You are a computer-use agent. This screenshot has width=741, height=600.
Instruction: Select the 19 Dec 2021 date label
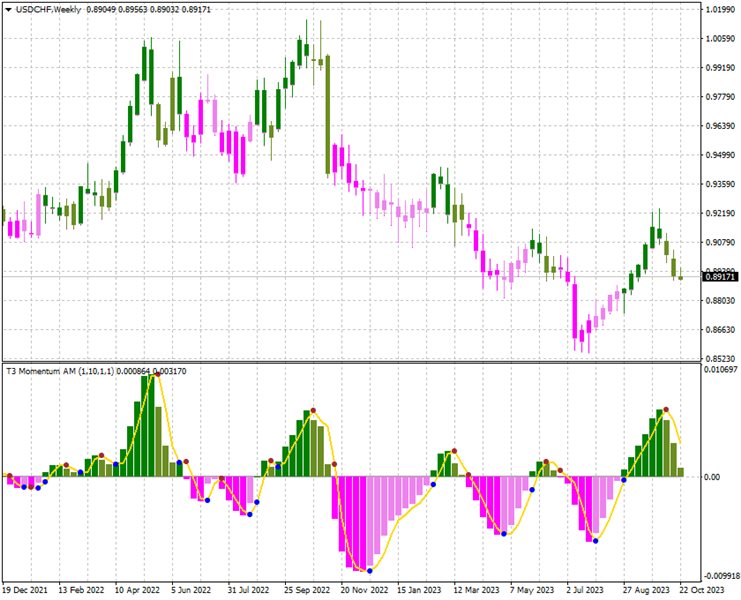[x=27, y=591]
